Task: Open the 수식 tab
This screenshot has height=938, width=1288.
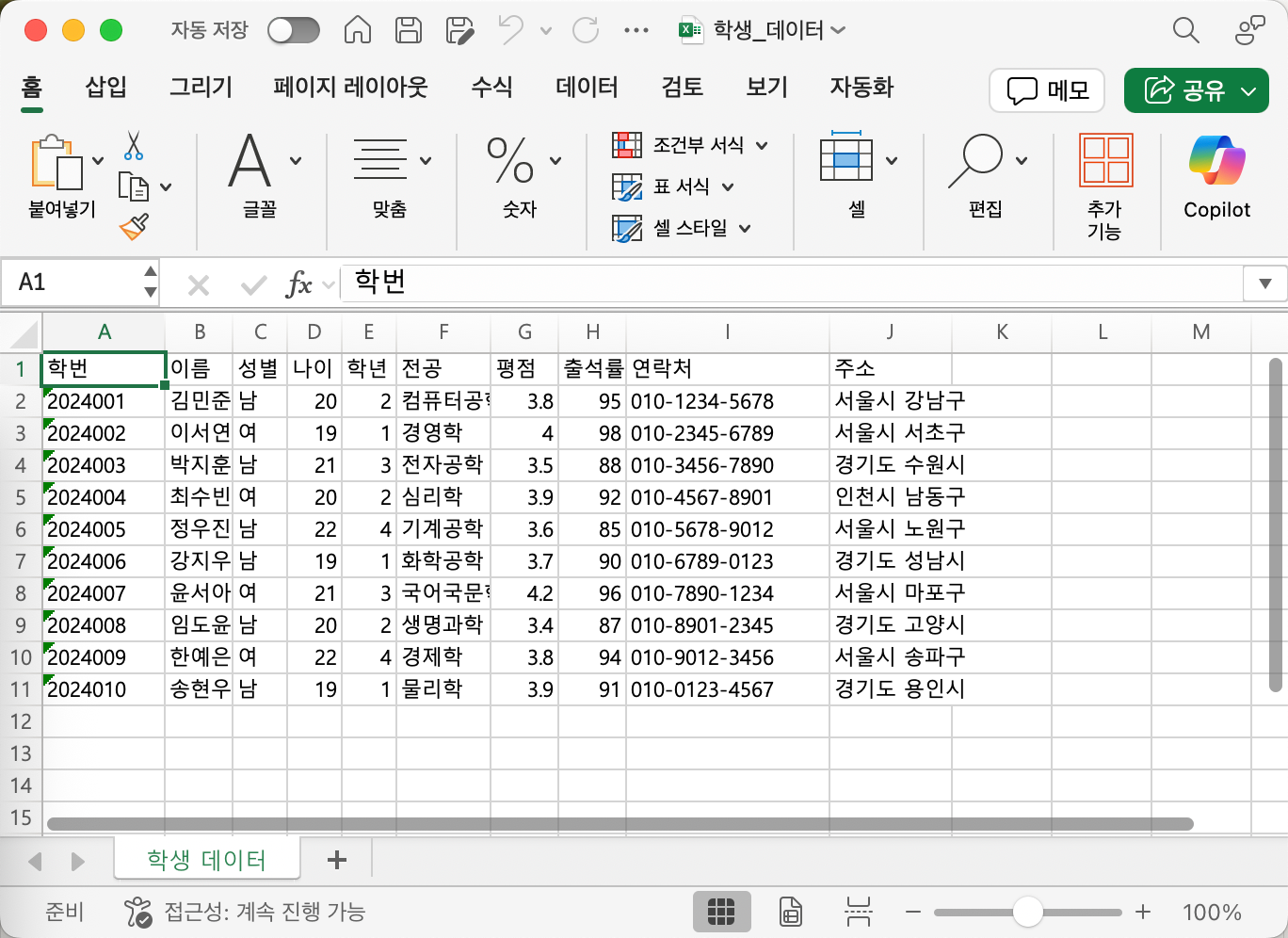Action: [x=491, y=88]
